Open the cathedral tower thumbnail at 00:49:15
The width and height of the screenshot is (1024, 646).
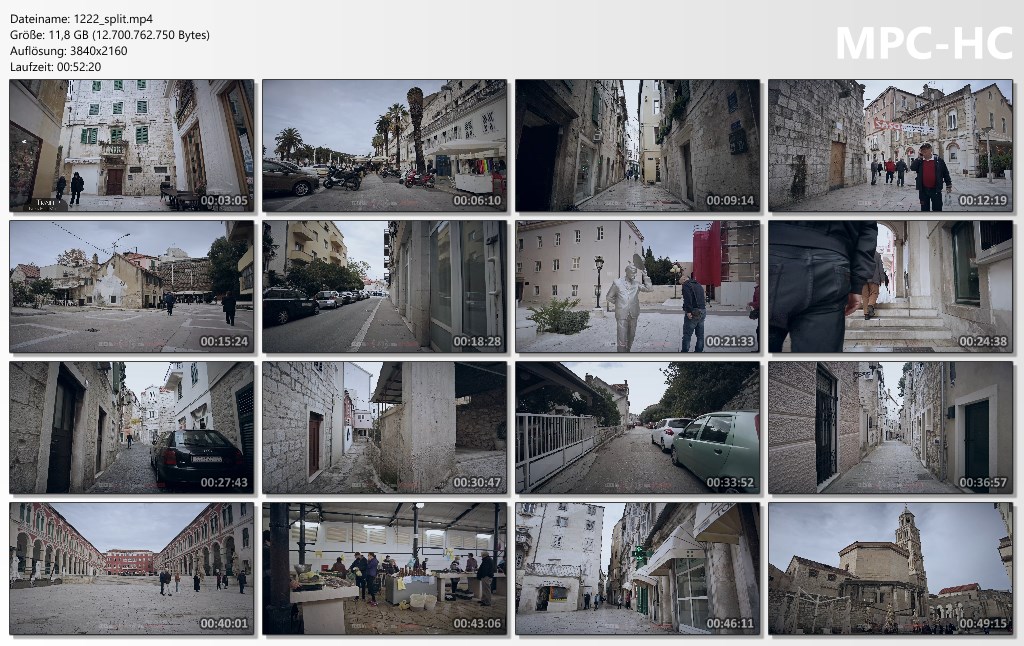pos(890,568)
